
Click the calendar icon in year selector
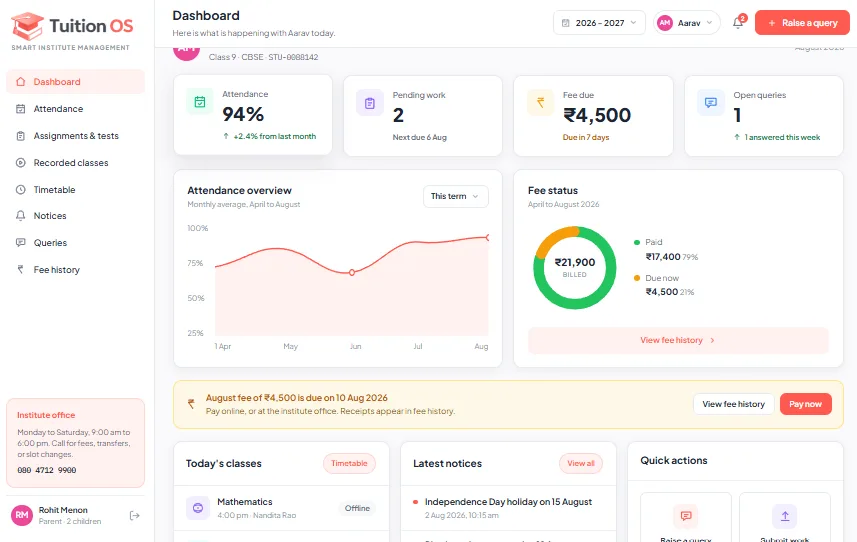(x=566, y=23)
